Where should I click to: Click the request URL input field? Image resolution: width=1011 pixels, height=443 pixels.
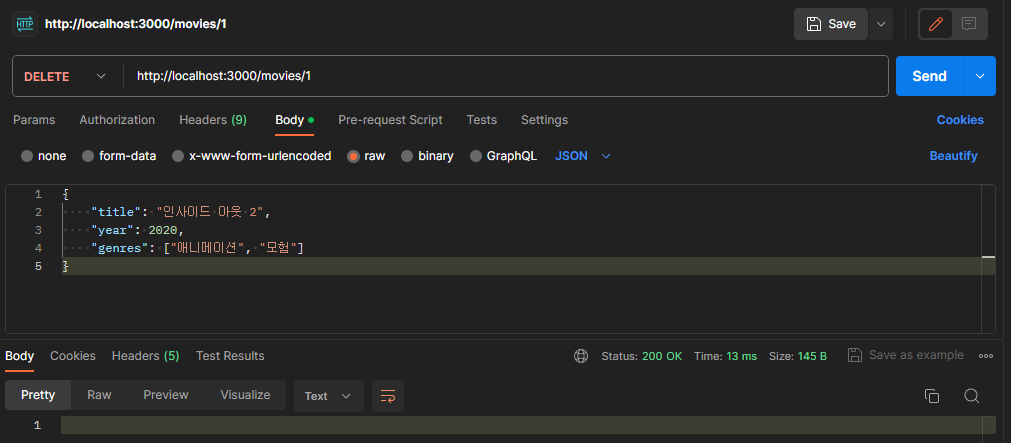click(505, 76)
